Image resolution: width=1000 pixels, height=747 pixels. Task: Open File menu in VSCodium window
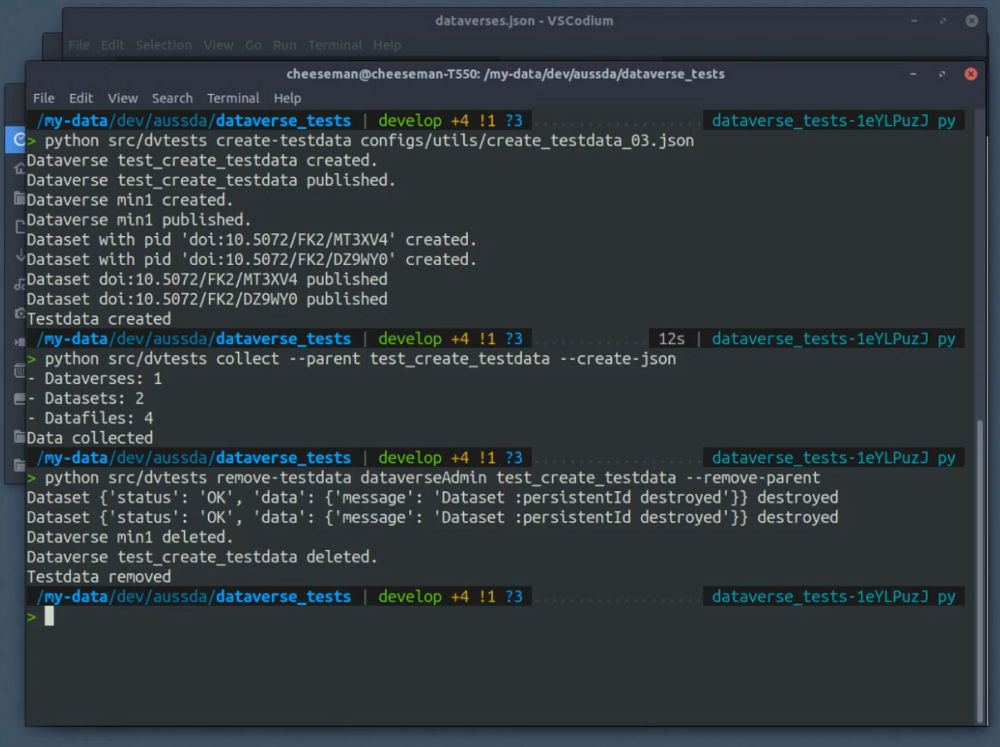(78, 45)
